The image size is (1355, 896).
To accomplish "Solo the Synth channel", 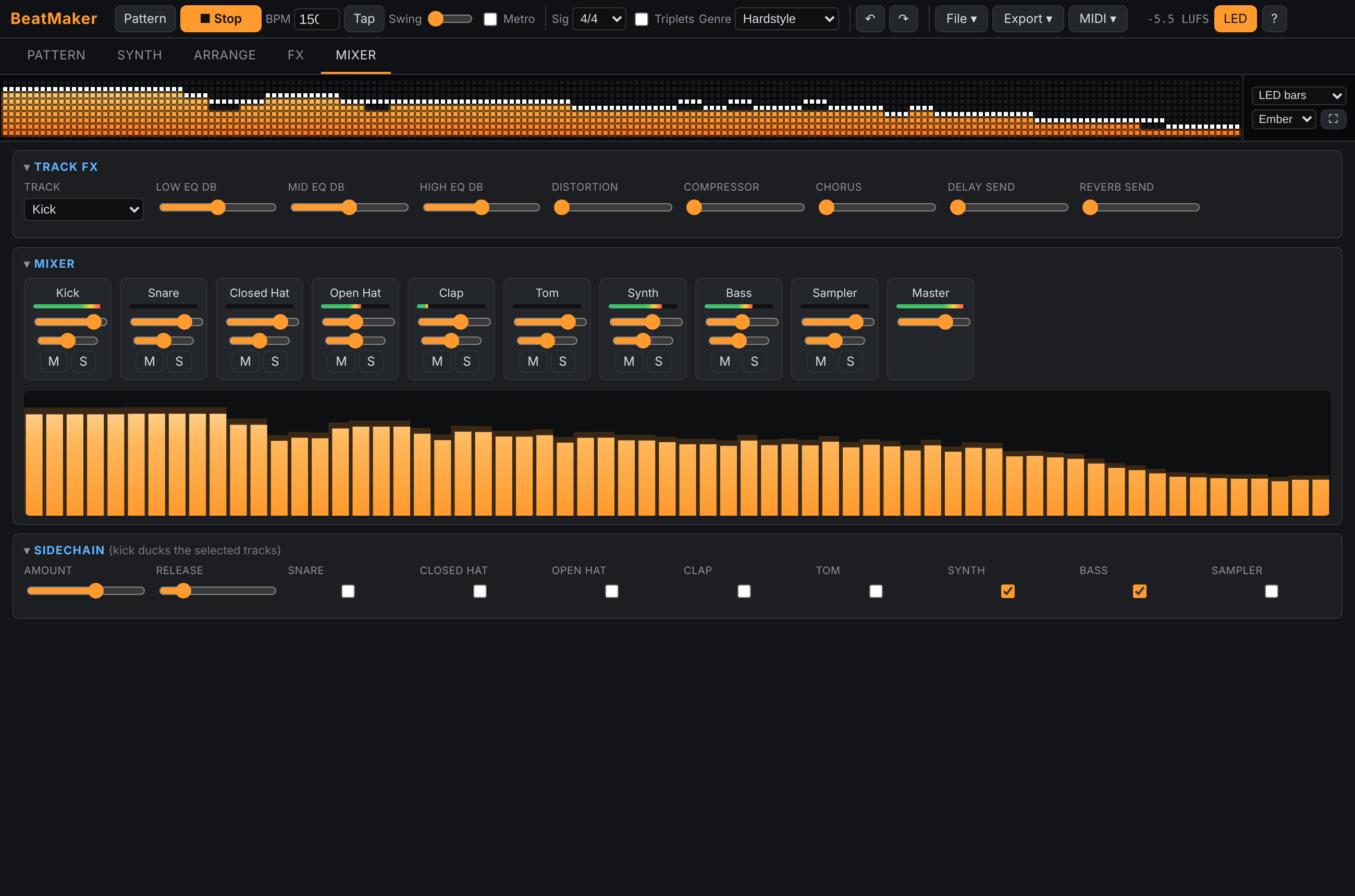I will coord(659,361).
